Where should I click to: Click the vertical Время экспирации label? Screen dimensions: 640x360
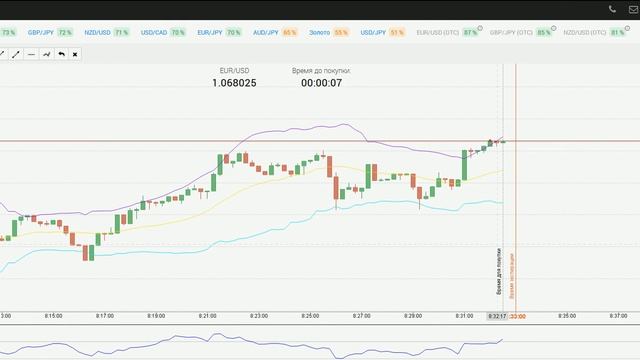pos(512,276)
